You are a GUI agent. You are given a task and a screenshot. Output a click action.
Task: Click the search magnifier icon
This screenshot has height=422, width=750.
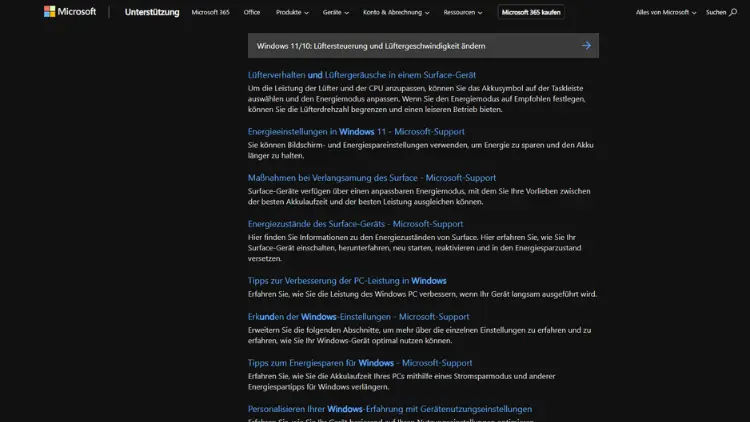pos(733,12)
